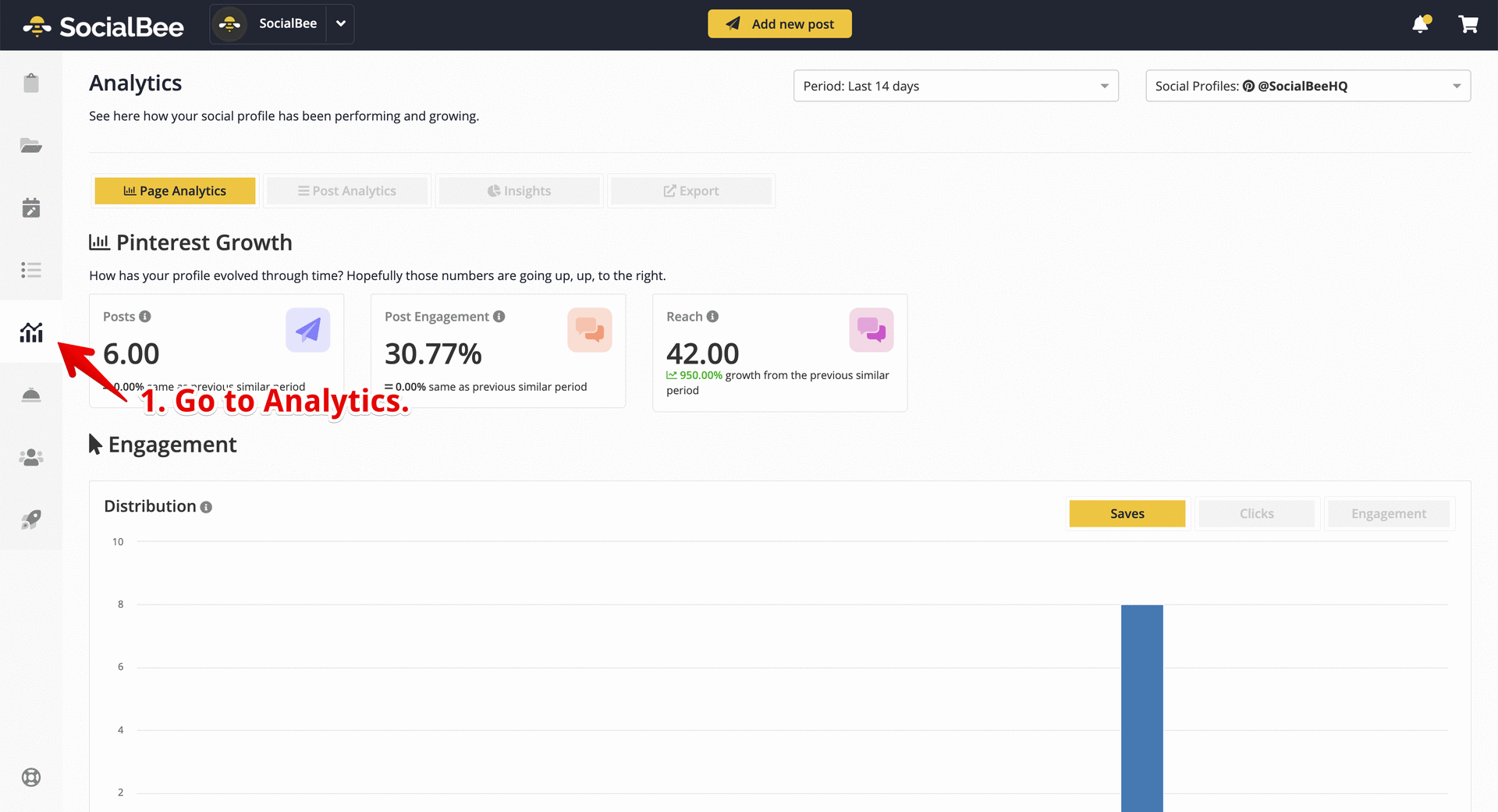
Task: Open the Analytics chart icon in sidebar
Action: [x=31, y=332]
